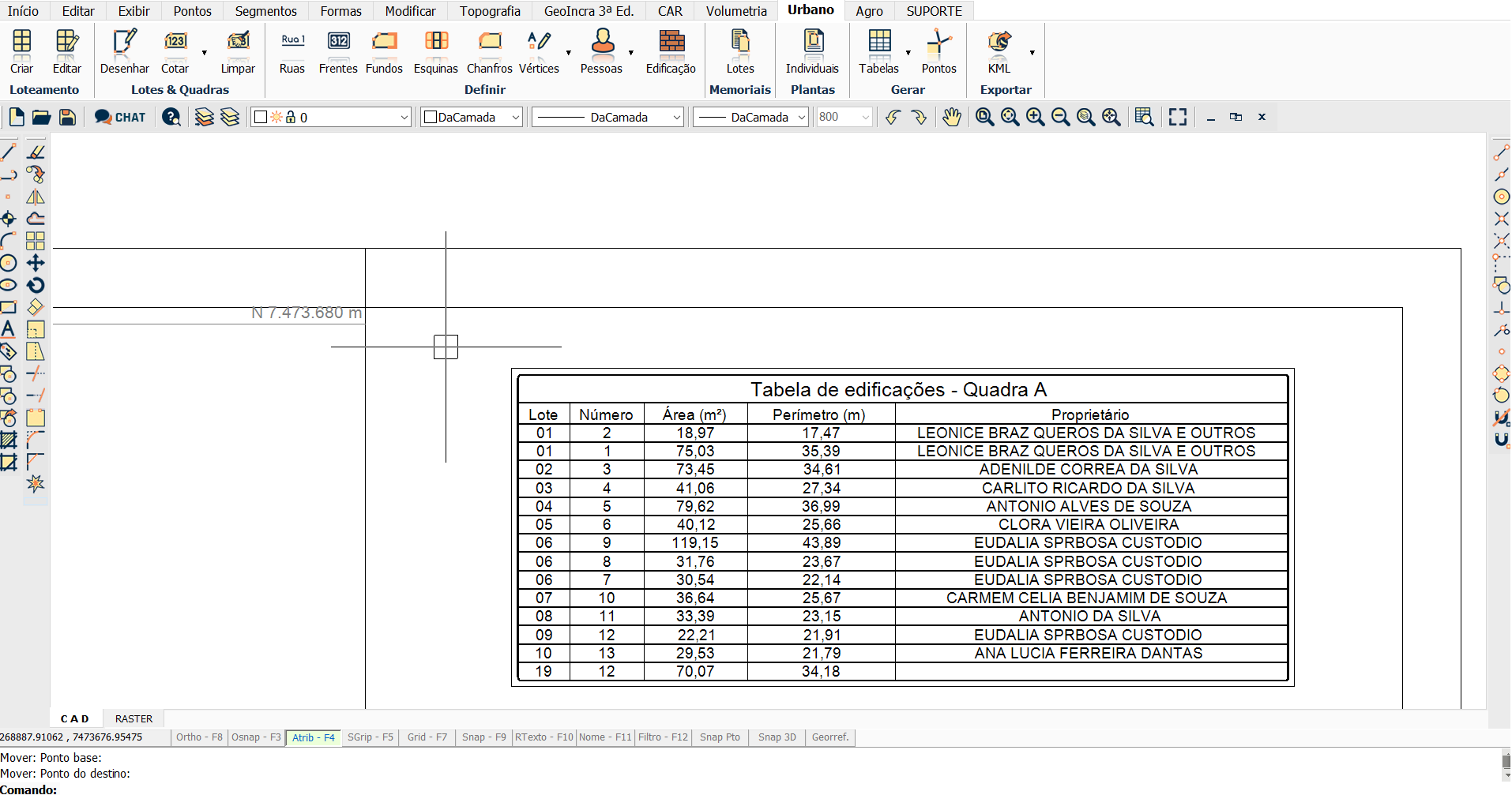Select the pan hand tool
Viewport: 1512px width, 795px height.
point(952,117)
